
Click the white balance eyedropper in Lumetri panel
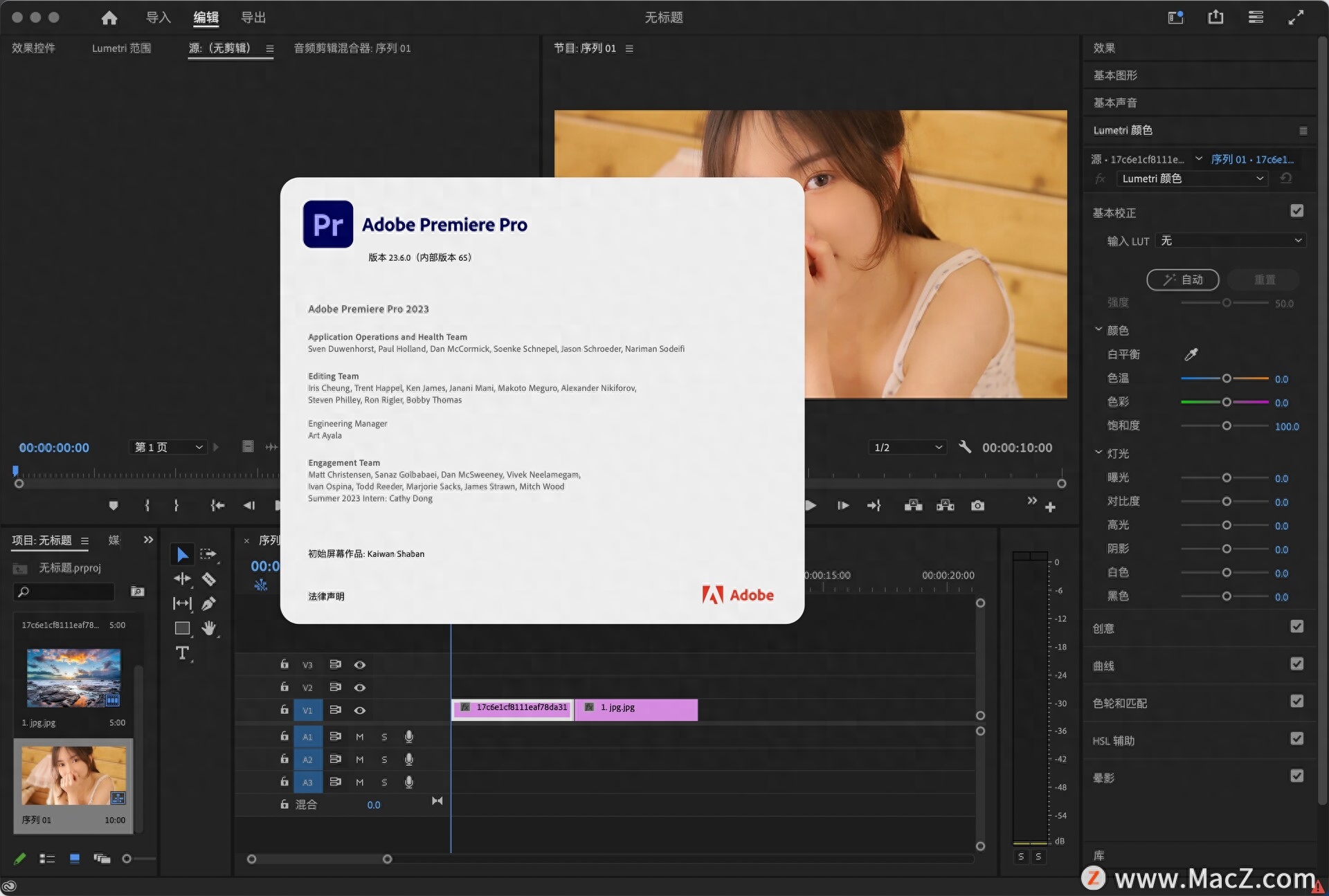click(1192, 354)
